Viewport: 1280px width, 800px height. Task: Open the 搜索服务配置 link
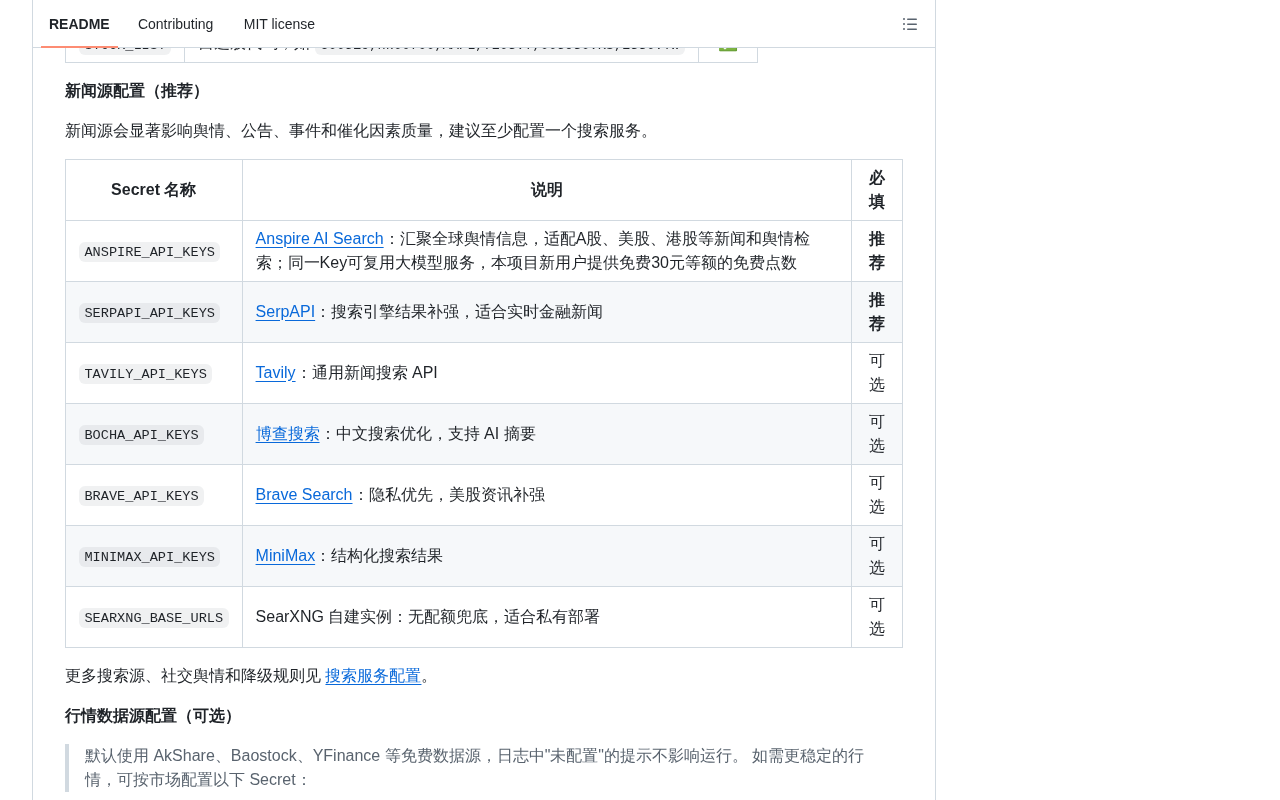373,676
